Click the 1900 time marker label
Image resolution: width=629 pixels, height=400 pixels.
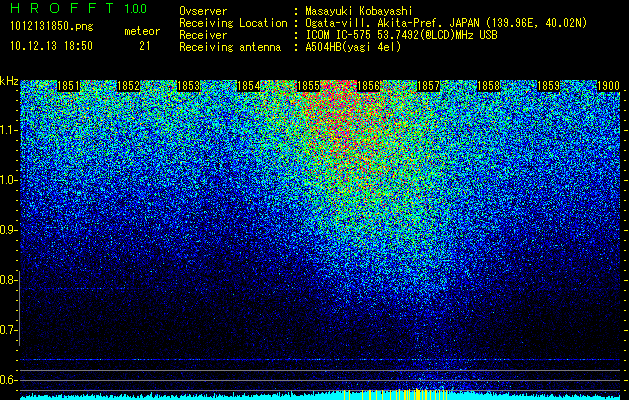coord(609,86)
